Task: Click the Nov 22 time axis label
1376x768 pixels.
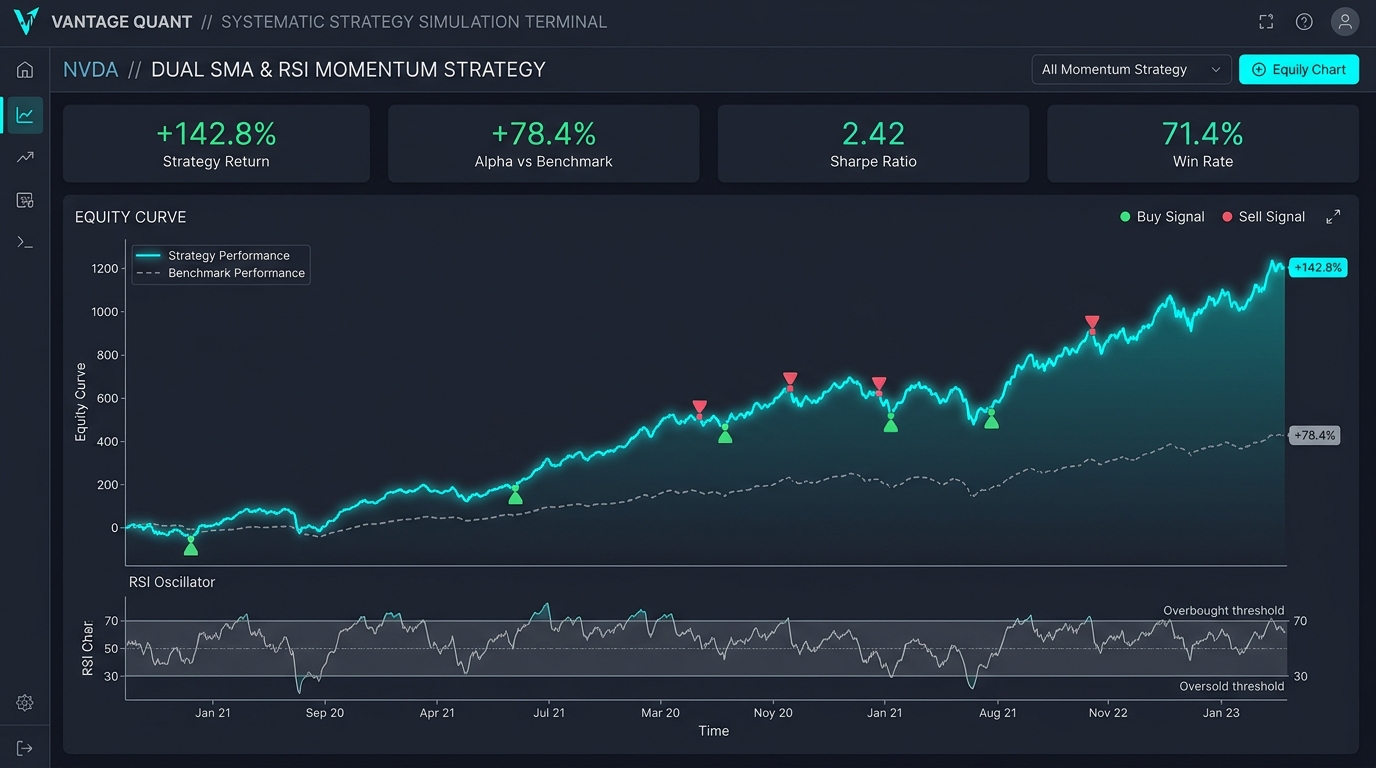Action: 1108,713
